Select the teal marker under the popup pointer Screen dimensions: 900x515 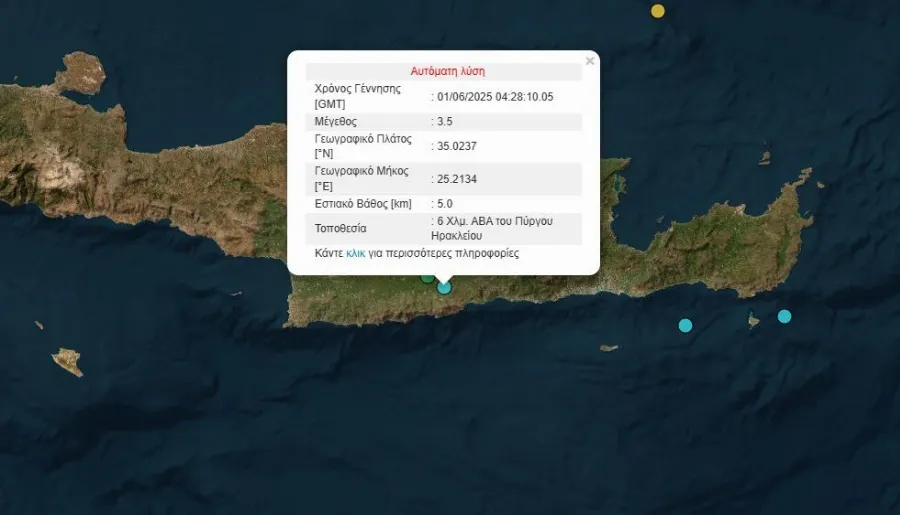[x=444, y=288]
